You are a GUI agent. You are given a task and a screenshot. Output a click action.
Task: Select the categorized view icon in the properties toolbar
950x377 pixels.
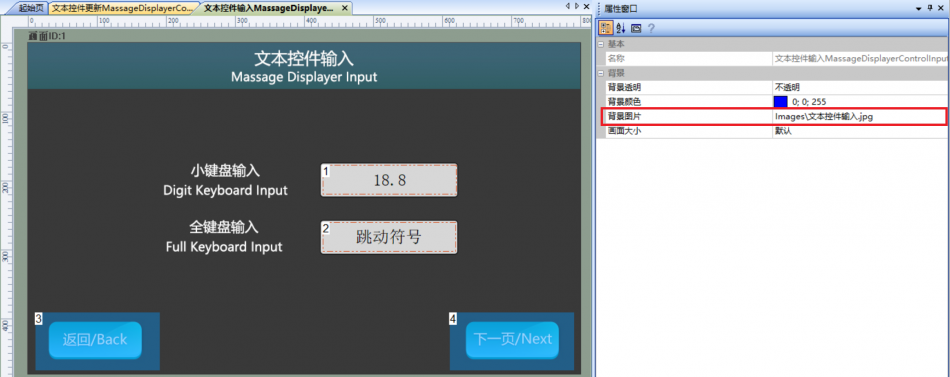pos(605,28)
